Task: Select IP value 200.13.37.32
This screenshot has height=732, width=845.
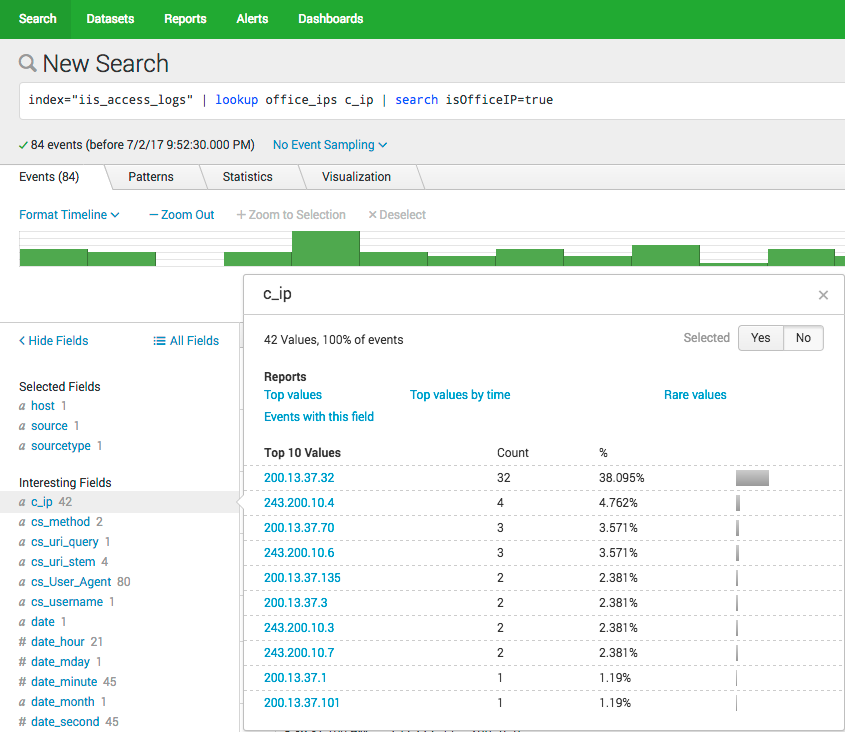Action: click(299, 478)
